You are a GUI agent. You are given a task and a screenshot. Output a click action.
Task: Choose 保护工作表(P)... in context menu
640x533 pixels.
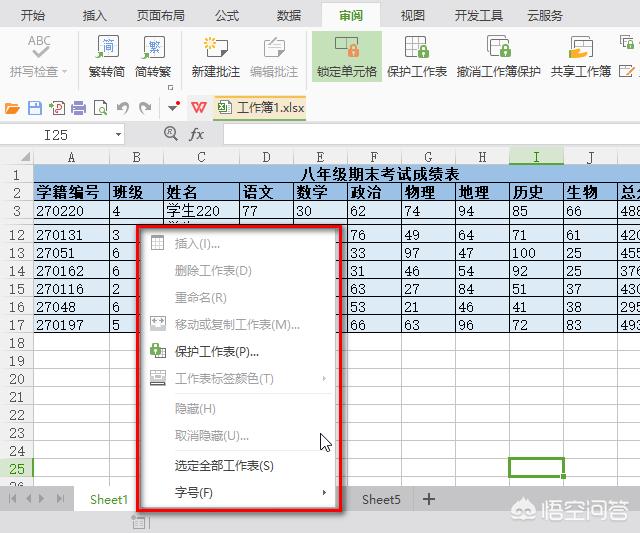[x=240, y=351]
